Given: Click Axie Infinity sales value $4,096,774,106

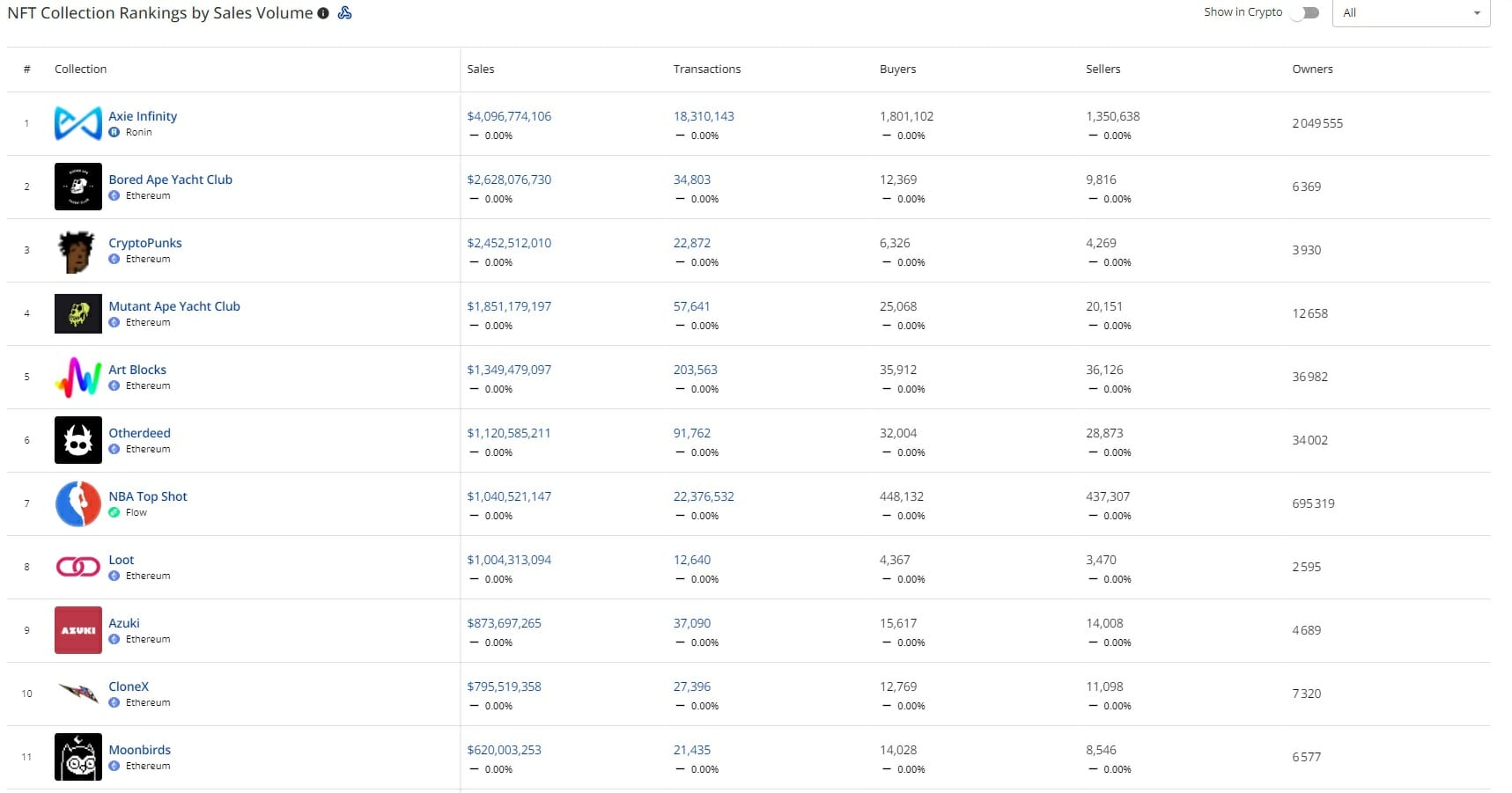Looking at the screenshot, I should click(509, 116).
